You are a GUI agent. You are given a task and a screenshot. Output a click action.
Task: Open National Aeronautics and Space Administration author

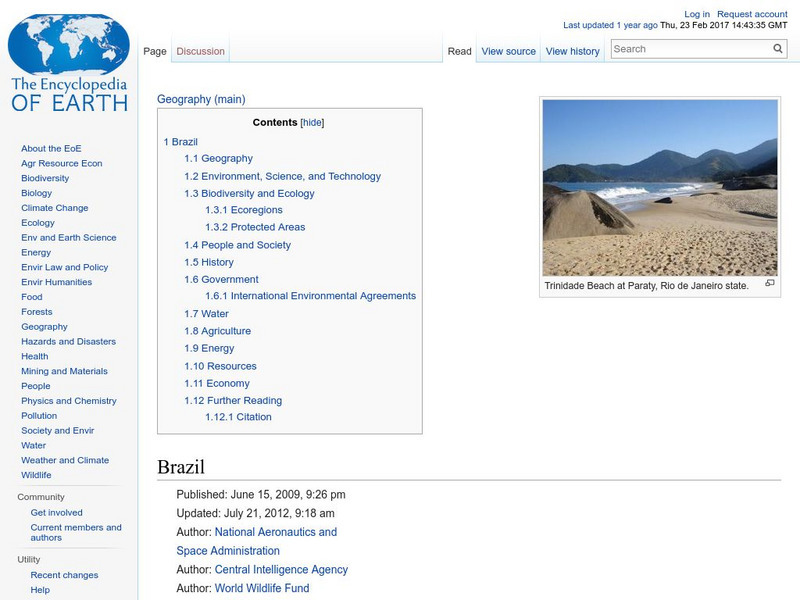257,541
